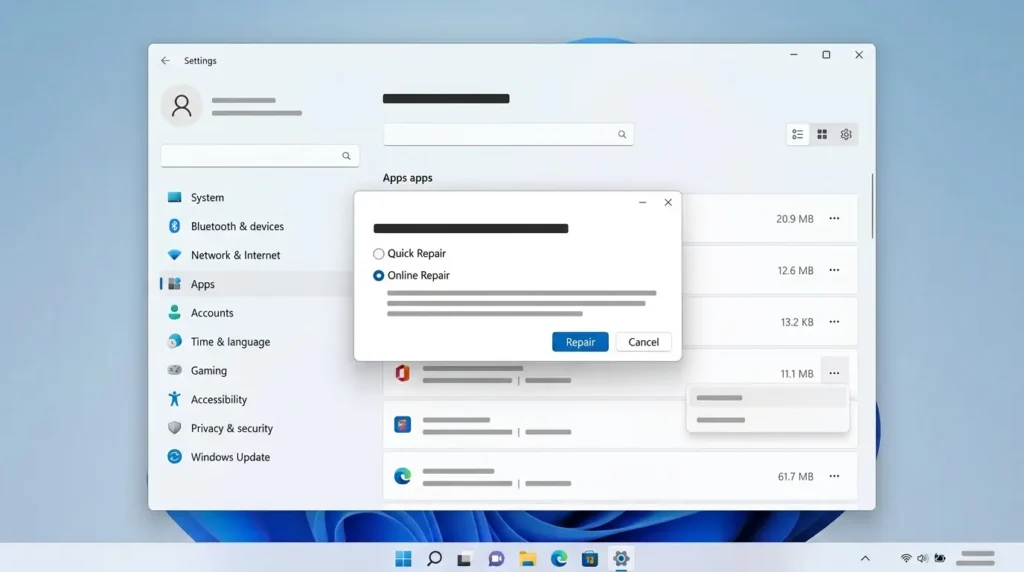This screenshot has height=572, width=1024.
Task: Click the volume tray icon
Action: (922, 558)
